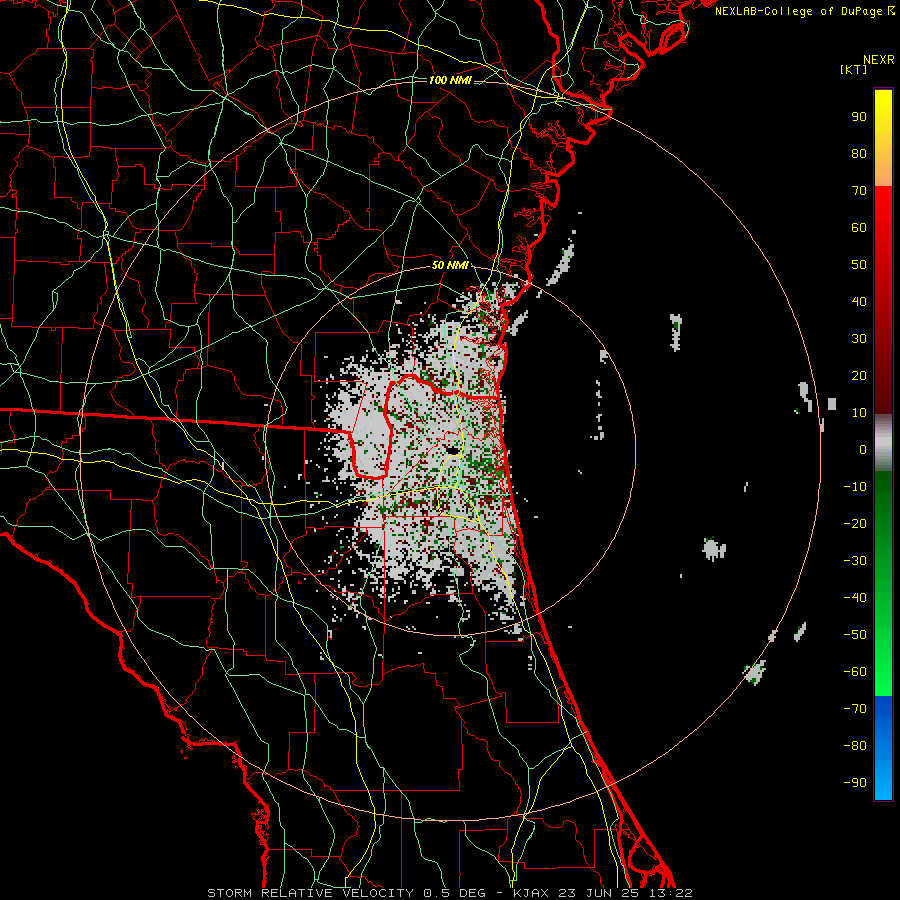
Task: Click the black radar site hole at map center
Action: pos(453,451)
